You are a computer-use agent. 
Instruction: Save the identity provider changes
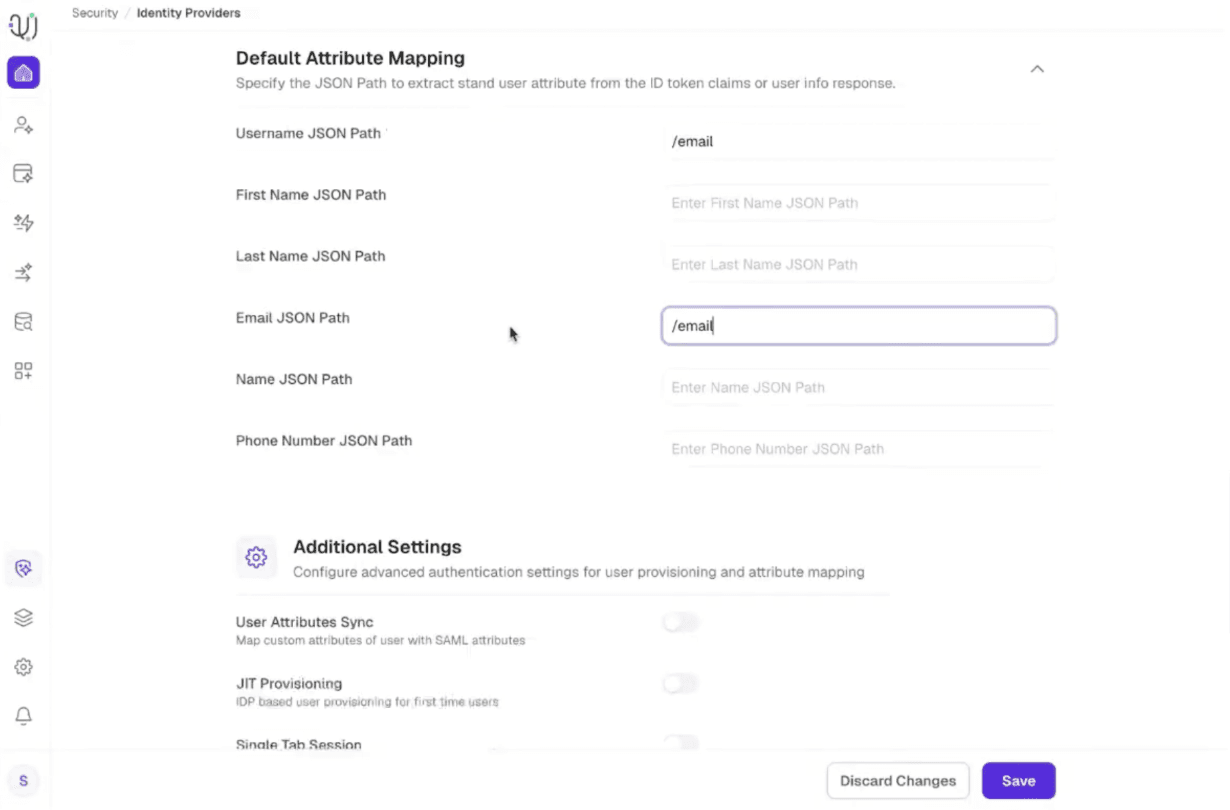point(1018,781)
